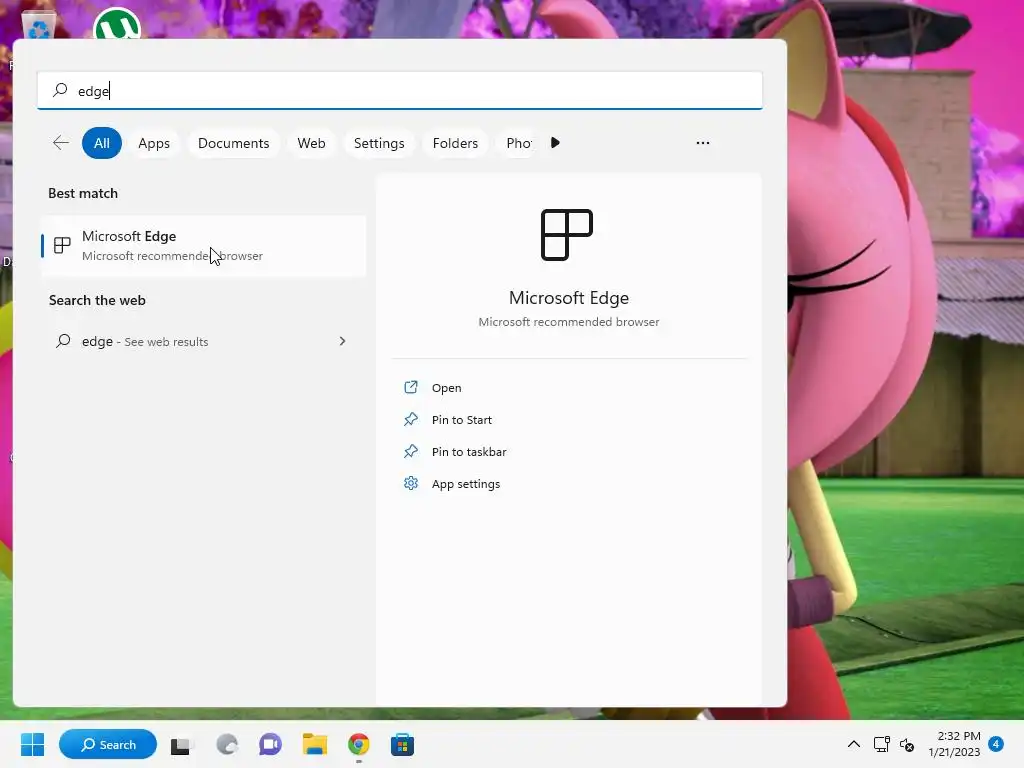The width and height of the screenshot is (1024, 768).
Task: Open the three-dot options menu
Action: point(703,142)
